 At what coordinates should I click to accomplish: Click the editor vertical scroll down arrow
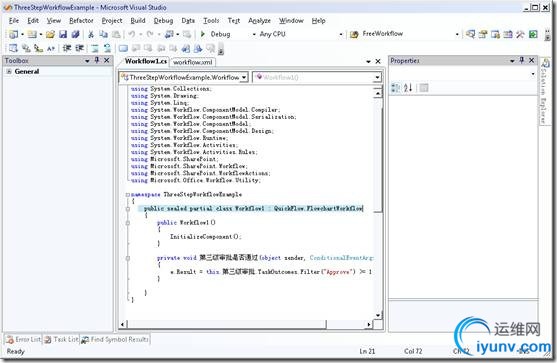point(378,315)
